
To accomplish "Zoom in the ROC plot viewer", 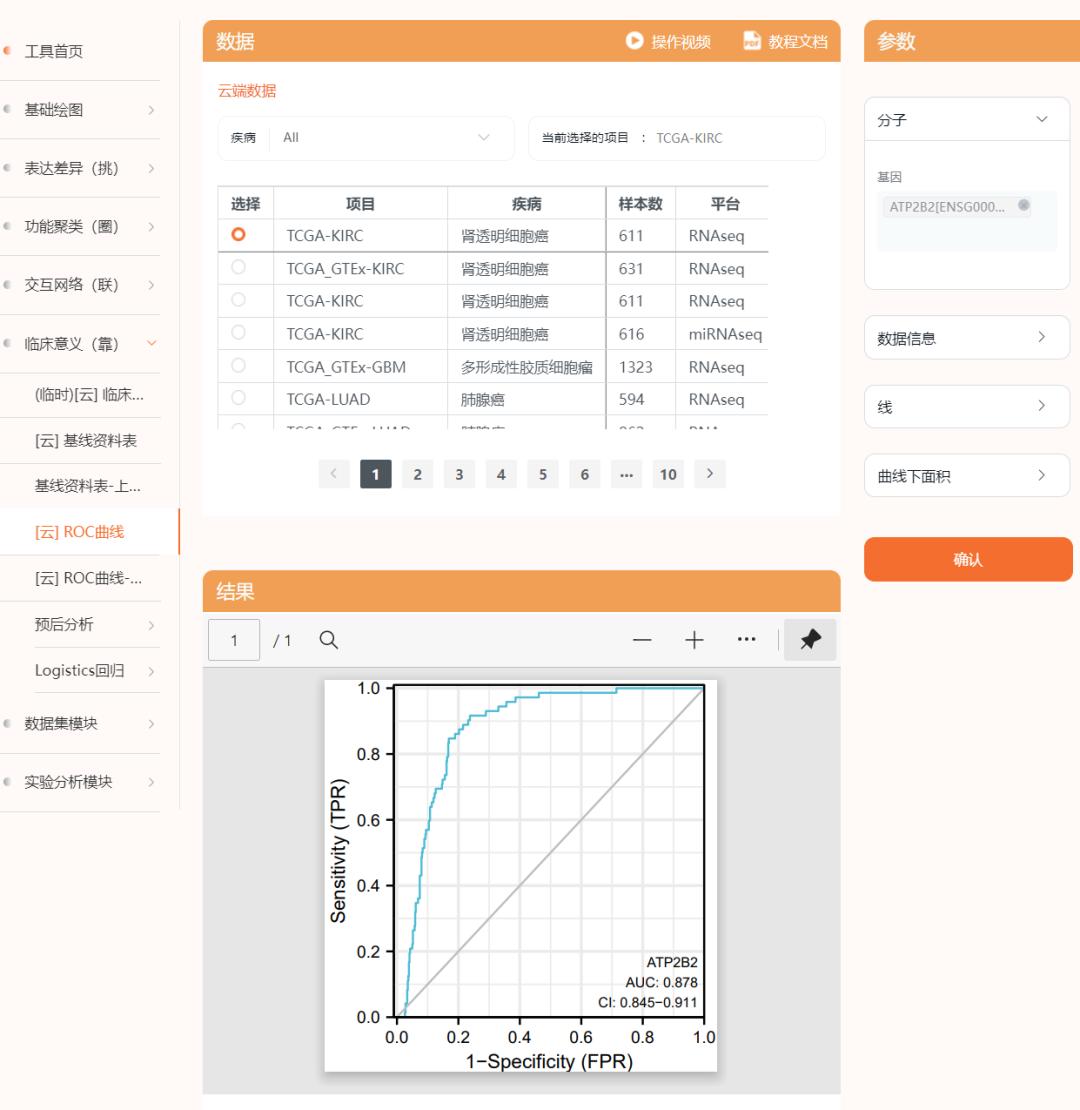I will [694, 640].
